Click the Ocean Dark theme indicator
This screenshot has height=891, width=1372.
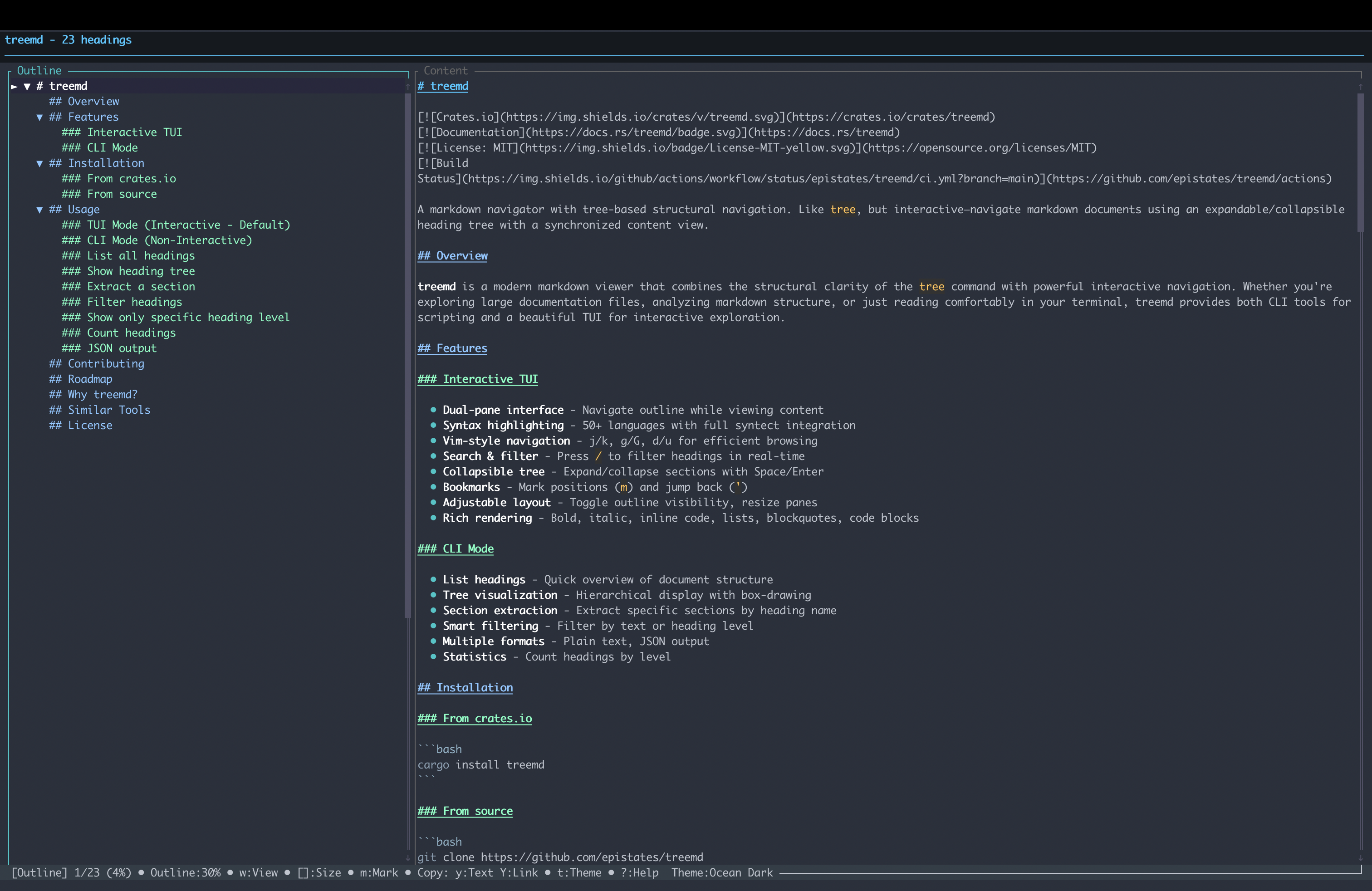722,872
